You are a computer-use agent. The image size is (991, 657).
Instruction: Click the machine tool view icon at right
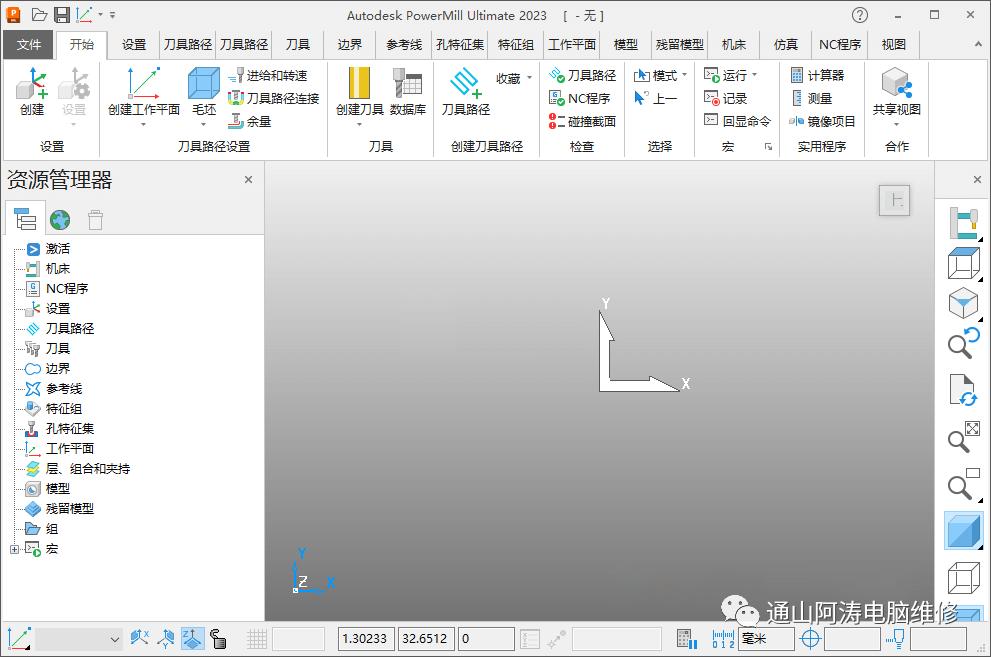coord(964,222)
